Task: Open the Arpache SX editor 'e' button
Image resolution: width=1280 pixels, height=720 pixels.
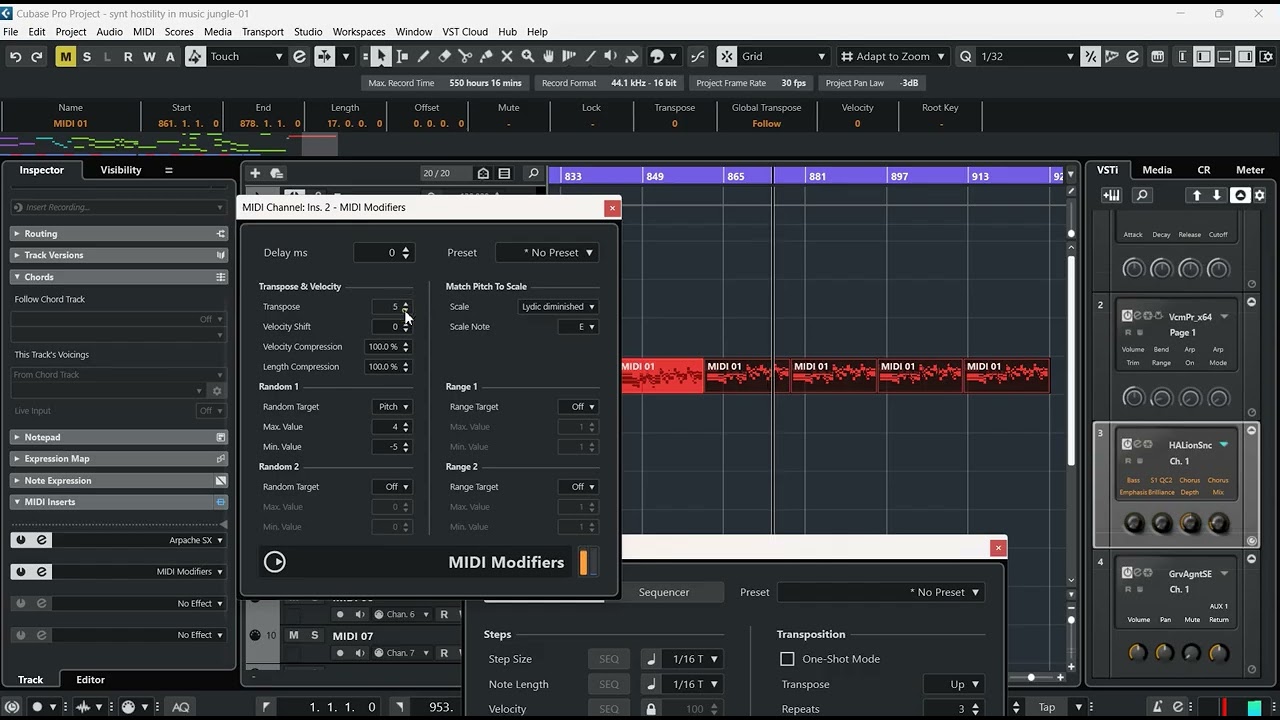Action: pos(42,540)
